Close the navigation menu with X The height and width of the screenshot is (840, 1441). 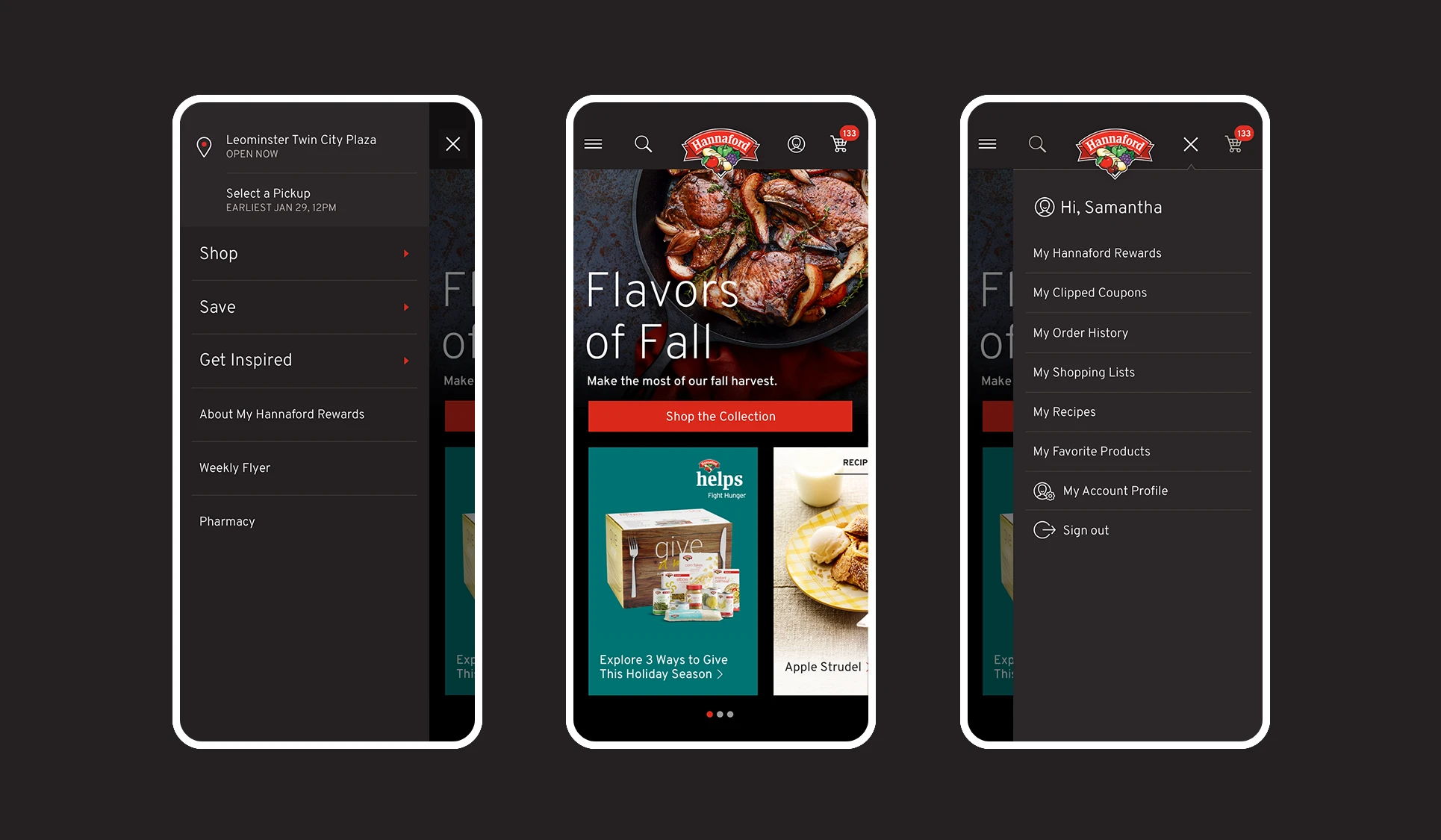coord(451,143)
